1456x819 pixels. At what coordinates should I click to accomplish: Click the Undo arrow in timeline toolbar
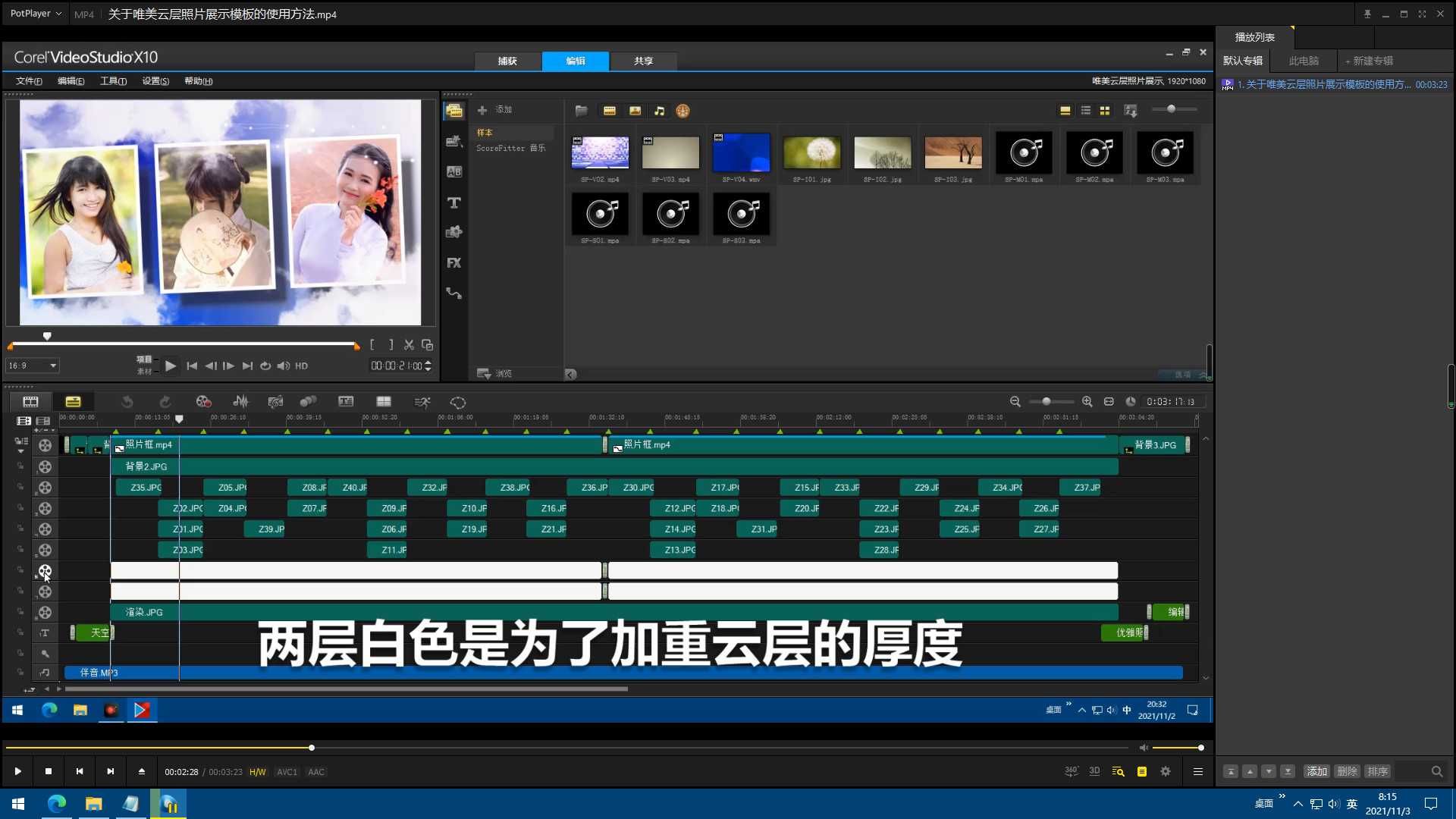point(127,402)
